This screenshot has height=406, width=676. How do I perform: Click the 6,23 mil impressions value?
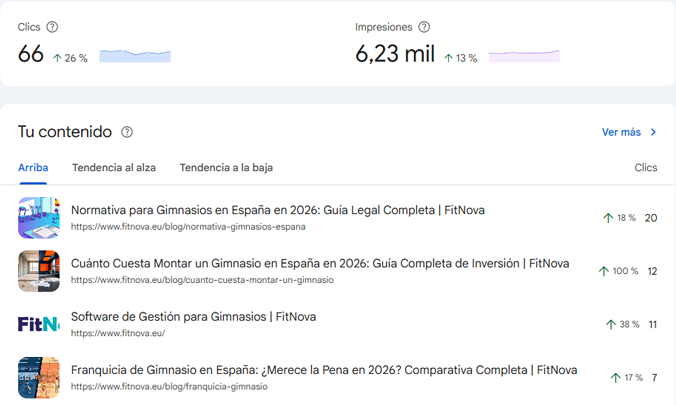(x=395, y=54)
